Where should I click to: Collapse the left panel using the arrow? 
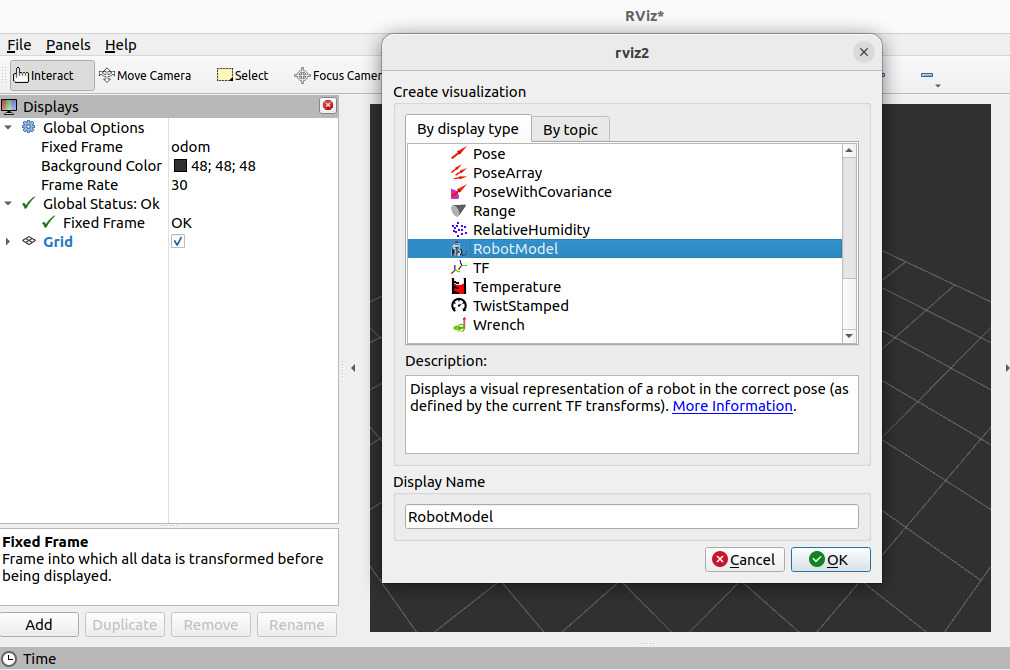353,368
